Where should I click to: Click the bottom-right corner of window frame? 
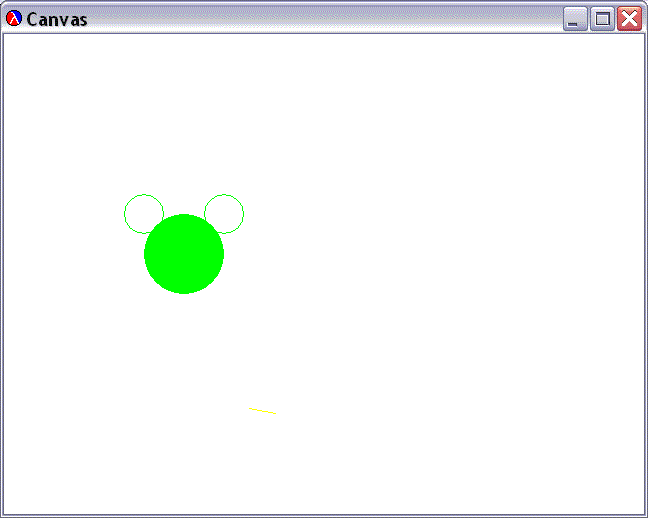[x=645, y=515]
